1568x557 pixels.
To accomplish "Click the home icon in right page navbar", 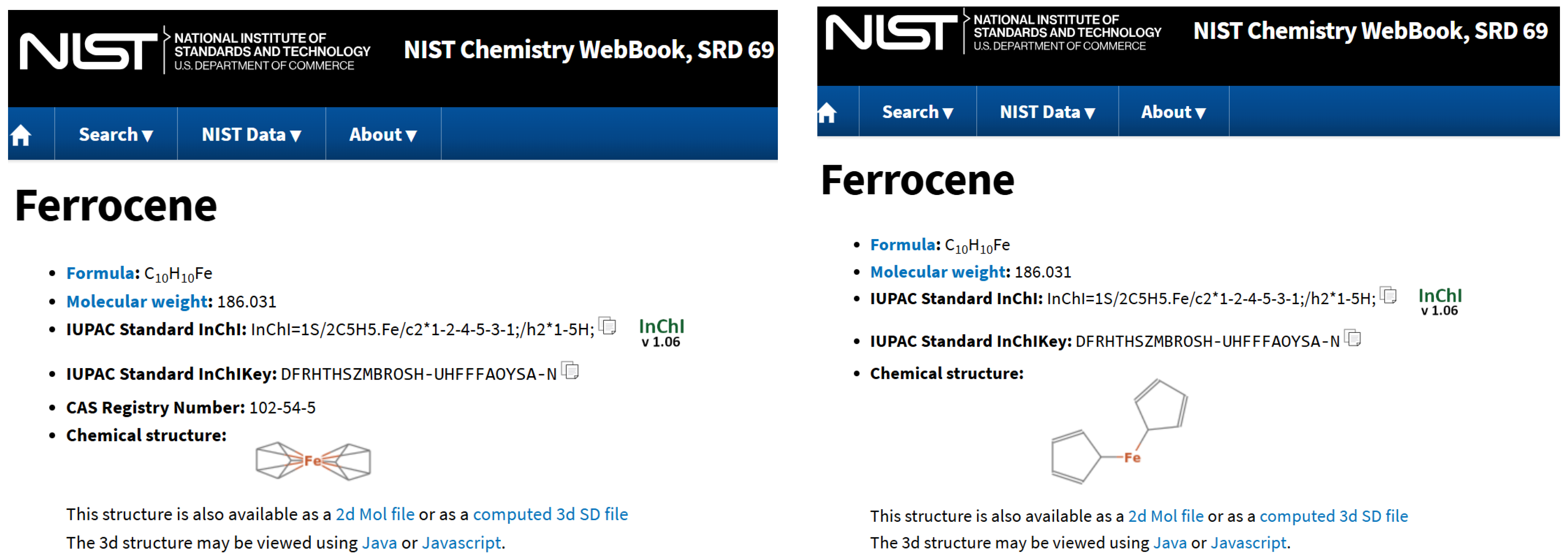I will (827, 113).
